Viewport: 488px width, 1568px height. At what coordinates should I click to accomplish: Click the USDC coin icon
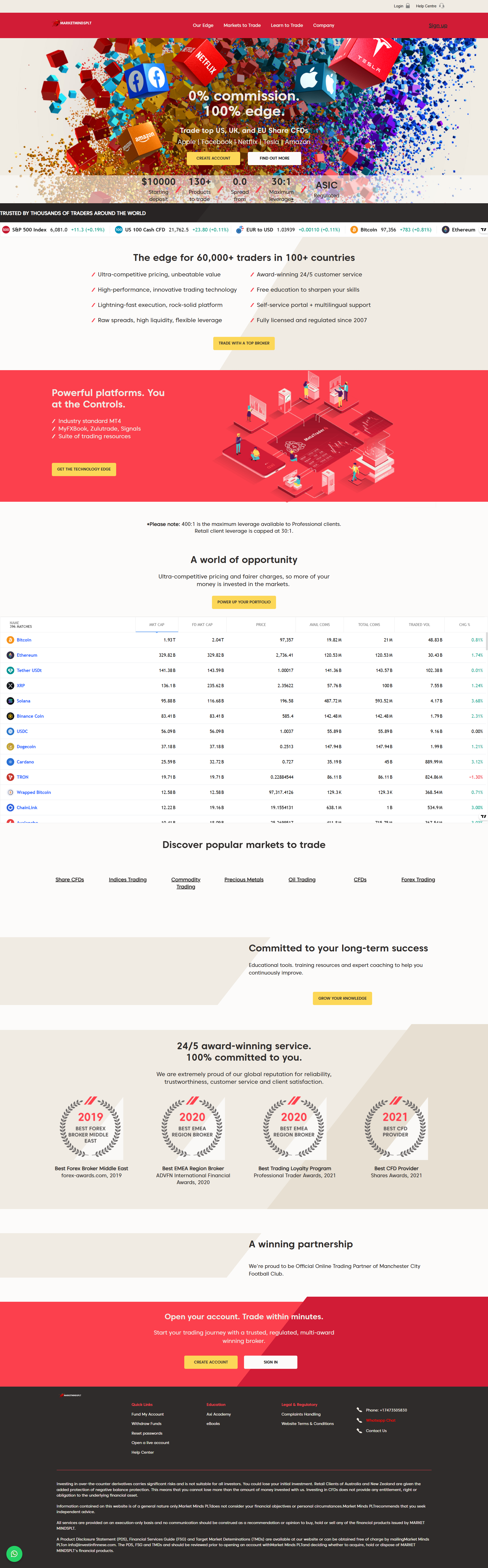[10, 731]
